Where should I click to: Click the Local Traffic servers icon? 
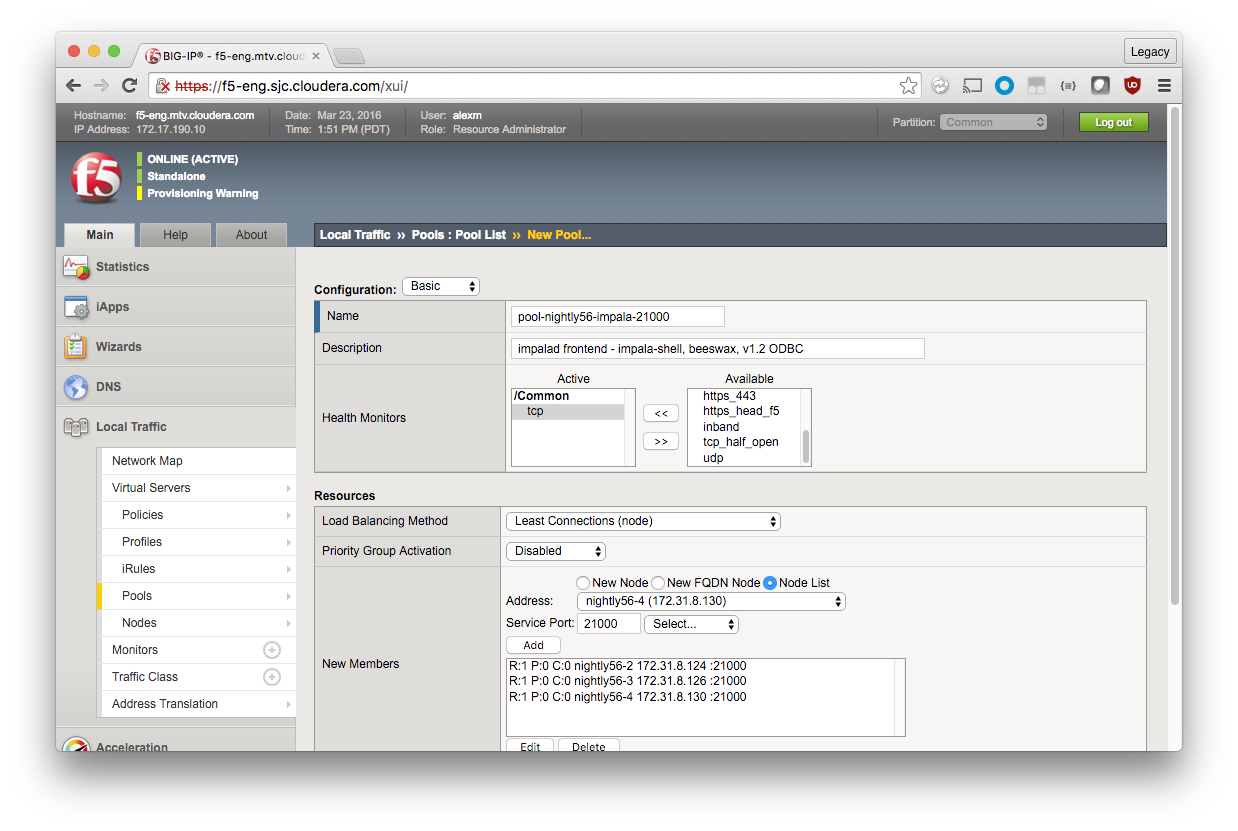[x=76, y=427]
